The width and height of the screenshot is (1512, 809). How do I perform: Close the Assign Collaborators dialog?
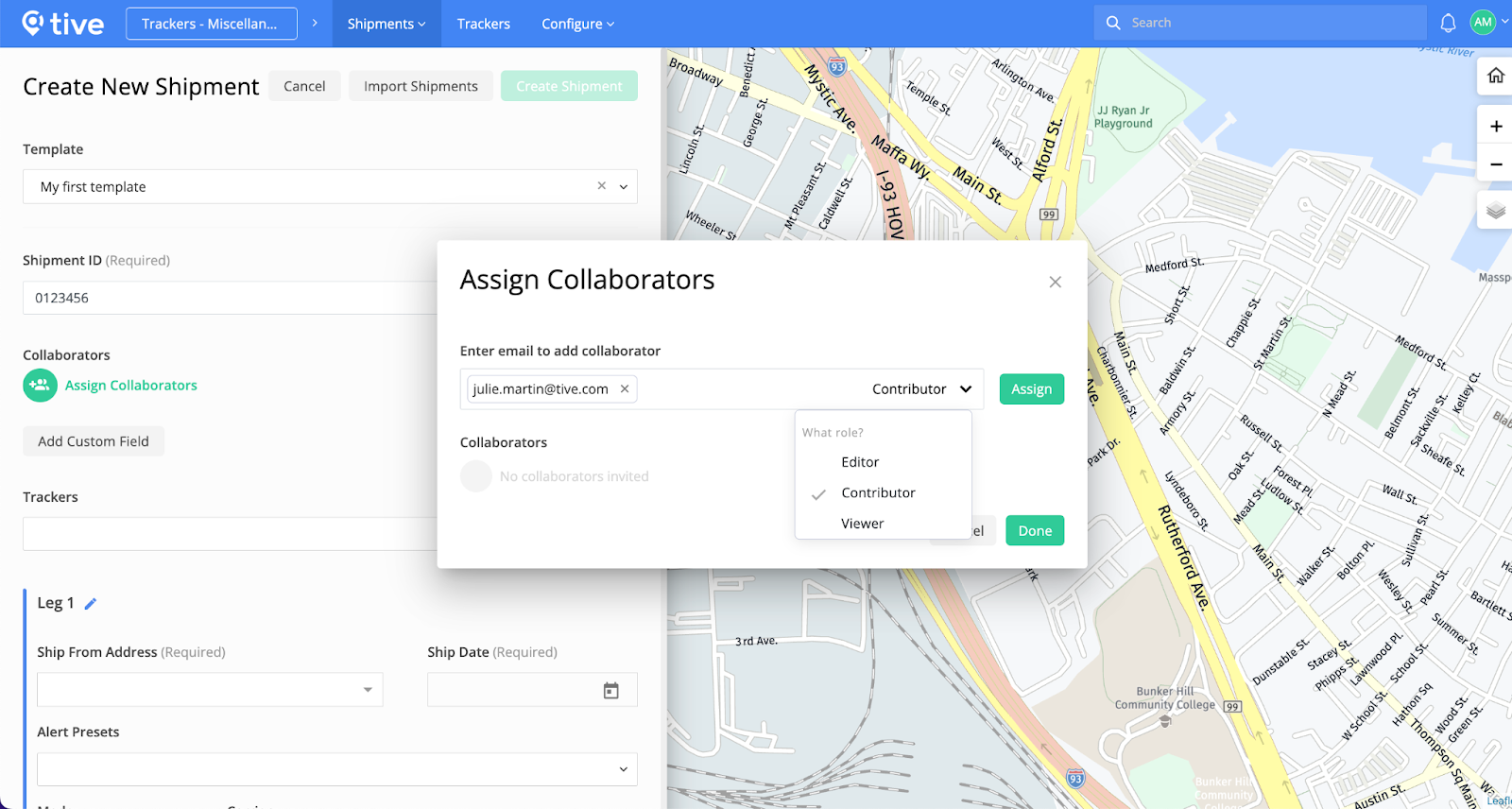point(1055,283)
